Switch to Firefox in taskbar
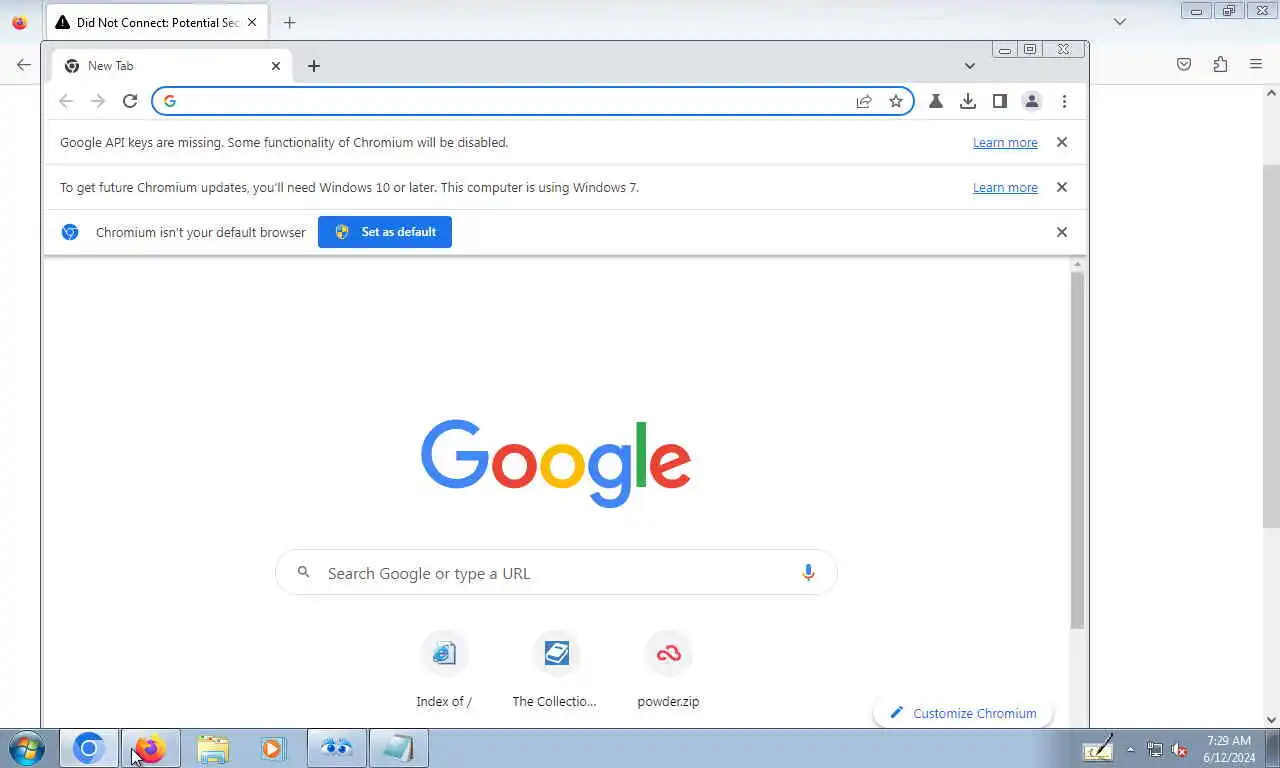Image resolution: width=1280 pixels, height=768 pixels. [x=150, y=748]
